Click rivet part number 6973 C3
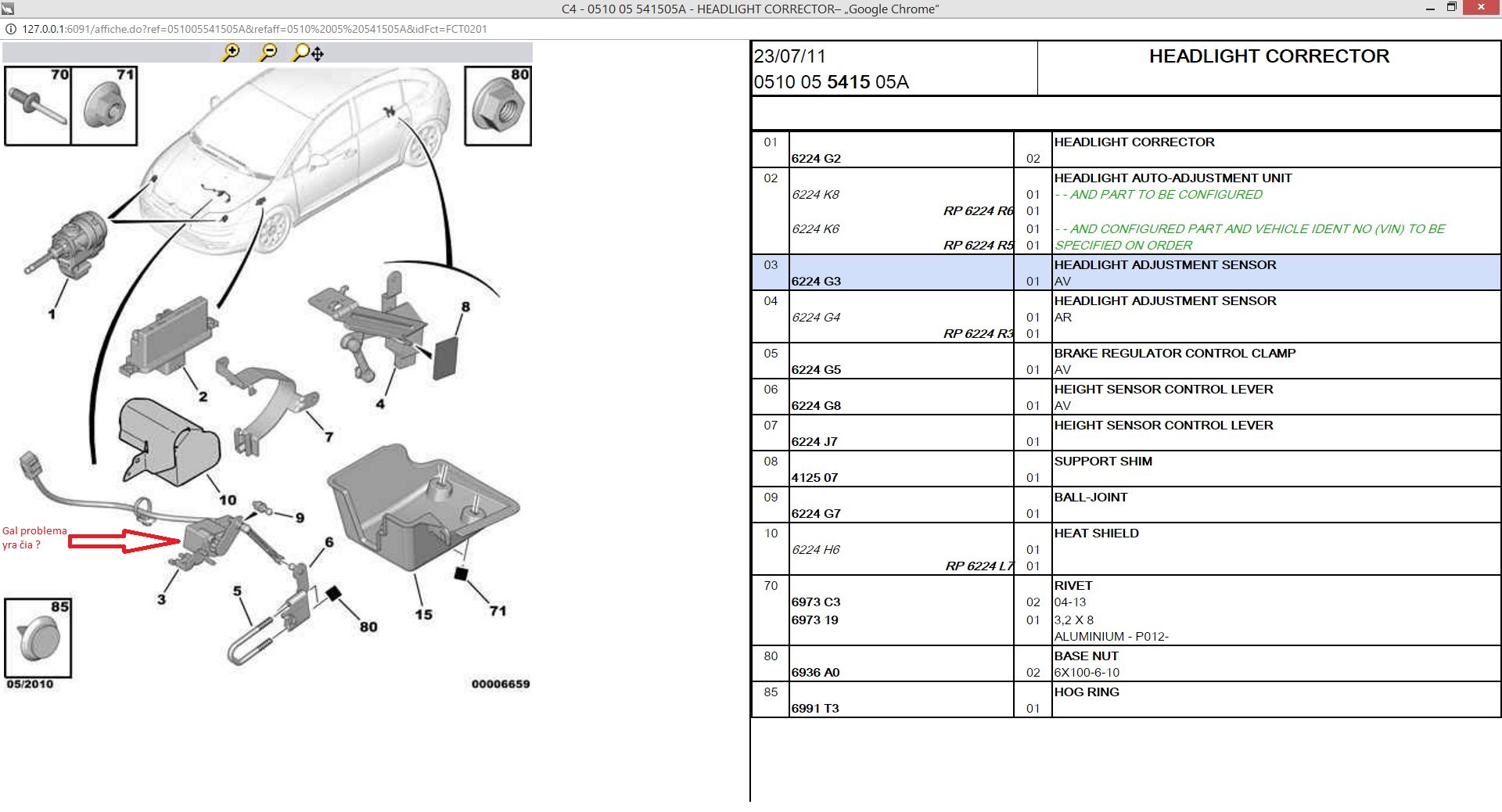 coord(815,602)
